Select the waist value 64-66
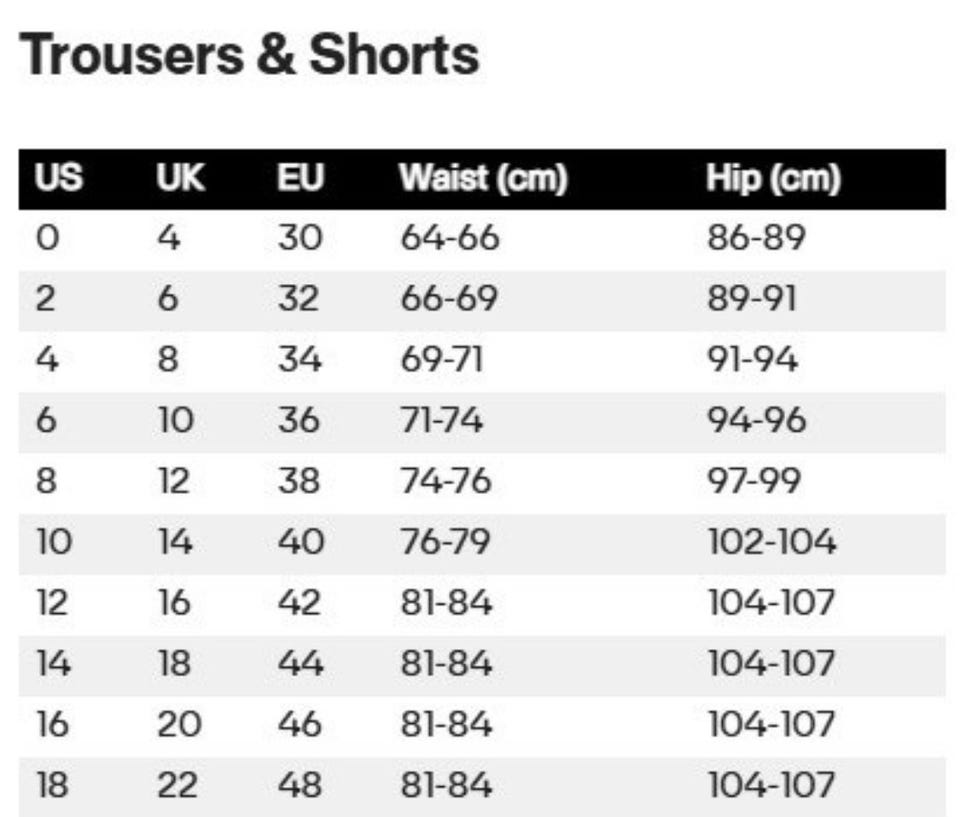This screenshot has height=817, width=960. 449,238
